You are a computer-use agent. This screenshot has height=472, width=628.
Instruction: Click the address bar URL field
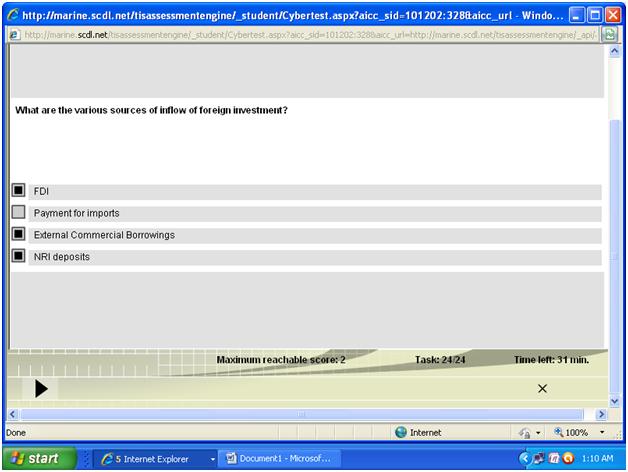point(310,35)
